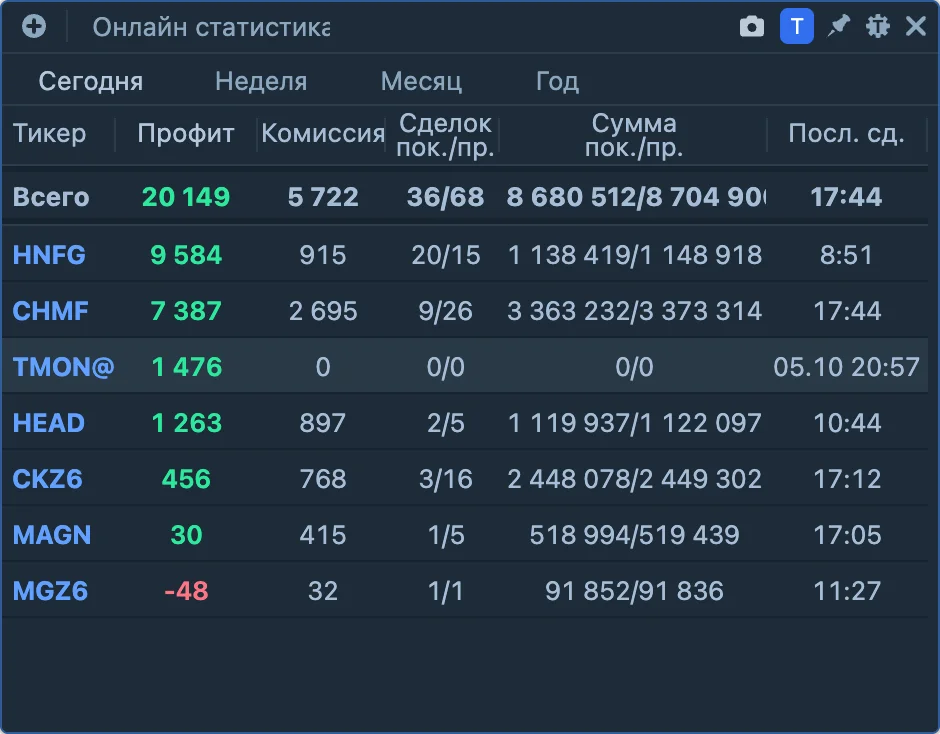
Task: Sort by the Комиссия column header
Action: click(x=323, y=133)
